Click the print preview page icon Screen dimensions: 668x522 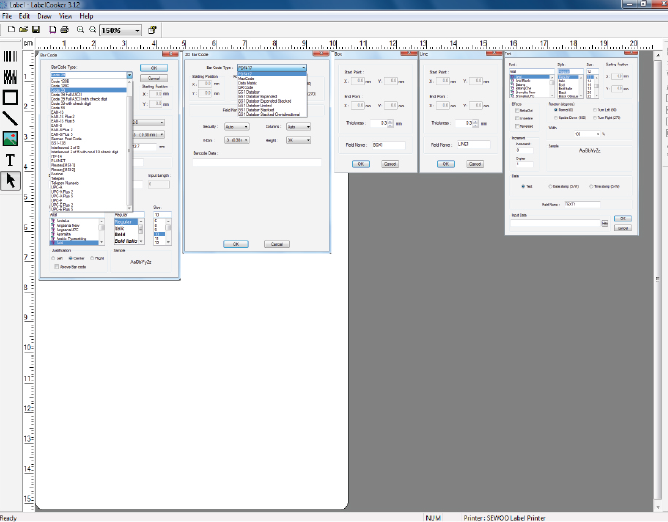(x=52, y=30)
